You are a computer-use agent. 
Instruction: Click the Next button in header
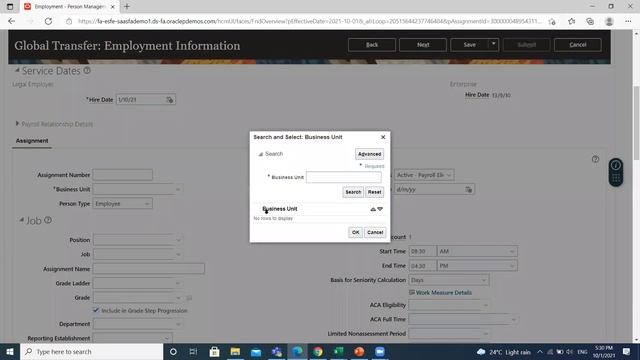click(423, 44)
